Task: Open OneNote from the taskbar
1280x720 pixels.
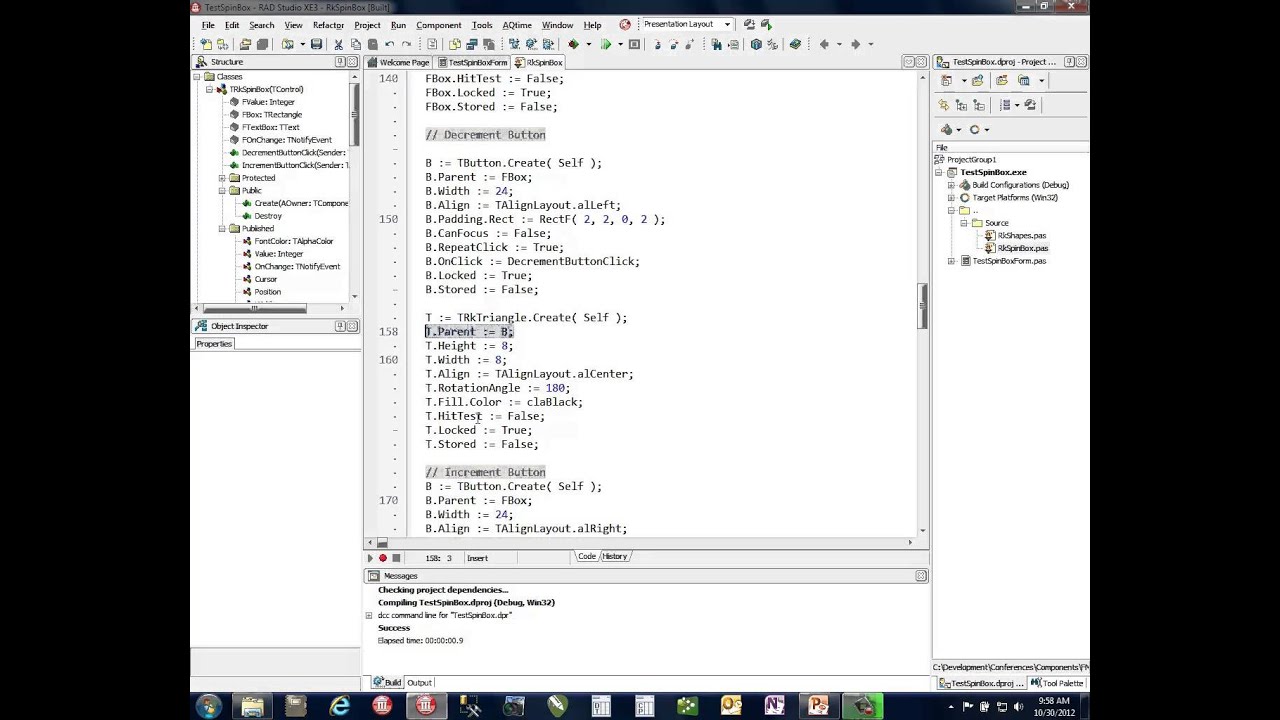Action: pos(774,707)
